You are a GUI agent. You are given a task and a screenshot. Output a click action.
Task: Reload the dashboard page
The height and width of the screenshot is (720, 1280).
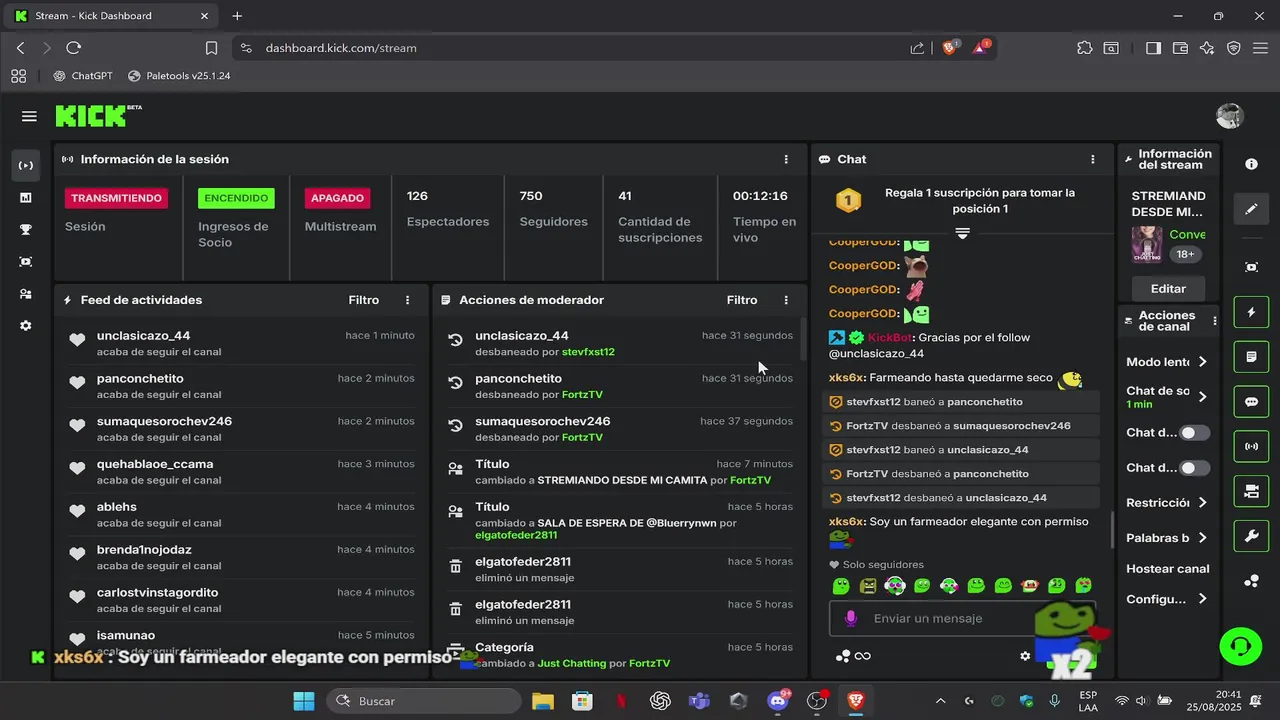click(x=73, y=47)
